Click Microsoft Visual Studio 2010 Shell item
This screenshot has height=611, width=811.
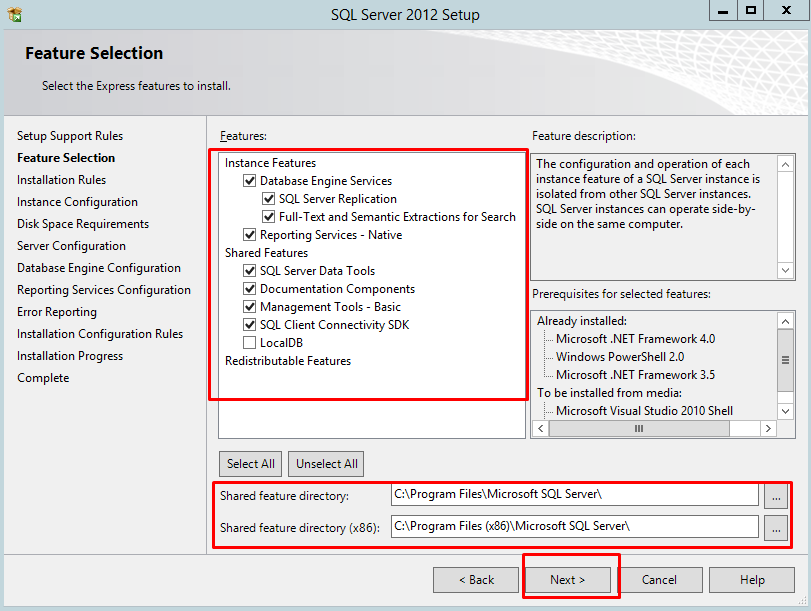click(x=644, y=411)
